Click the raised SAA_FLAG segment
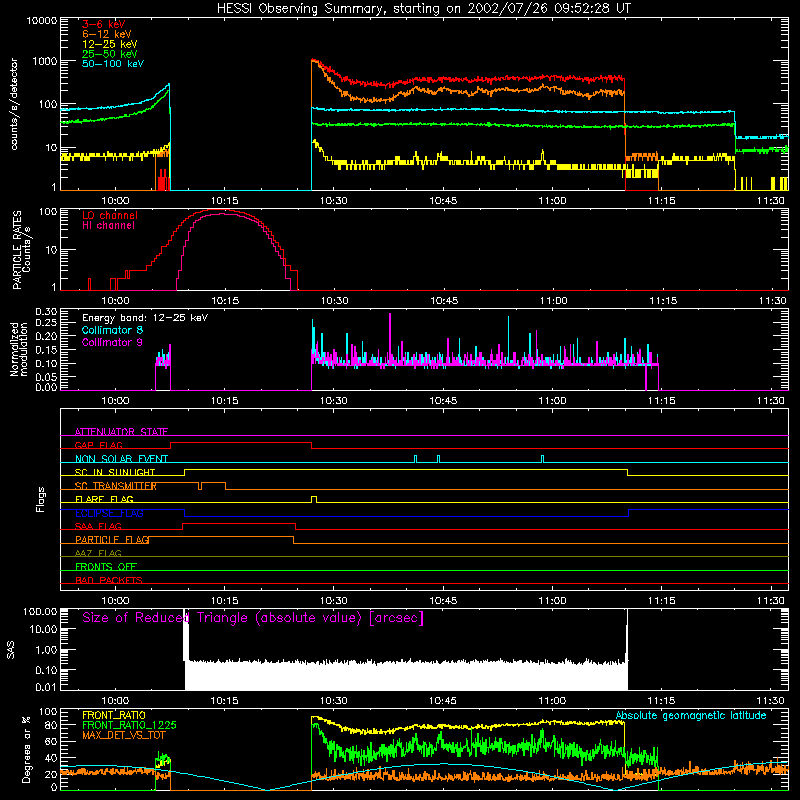This screenshot has width=800, height=800. pos(239,523)
